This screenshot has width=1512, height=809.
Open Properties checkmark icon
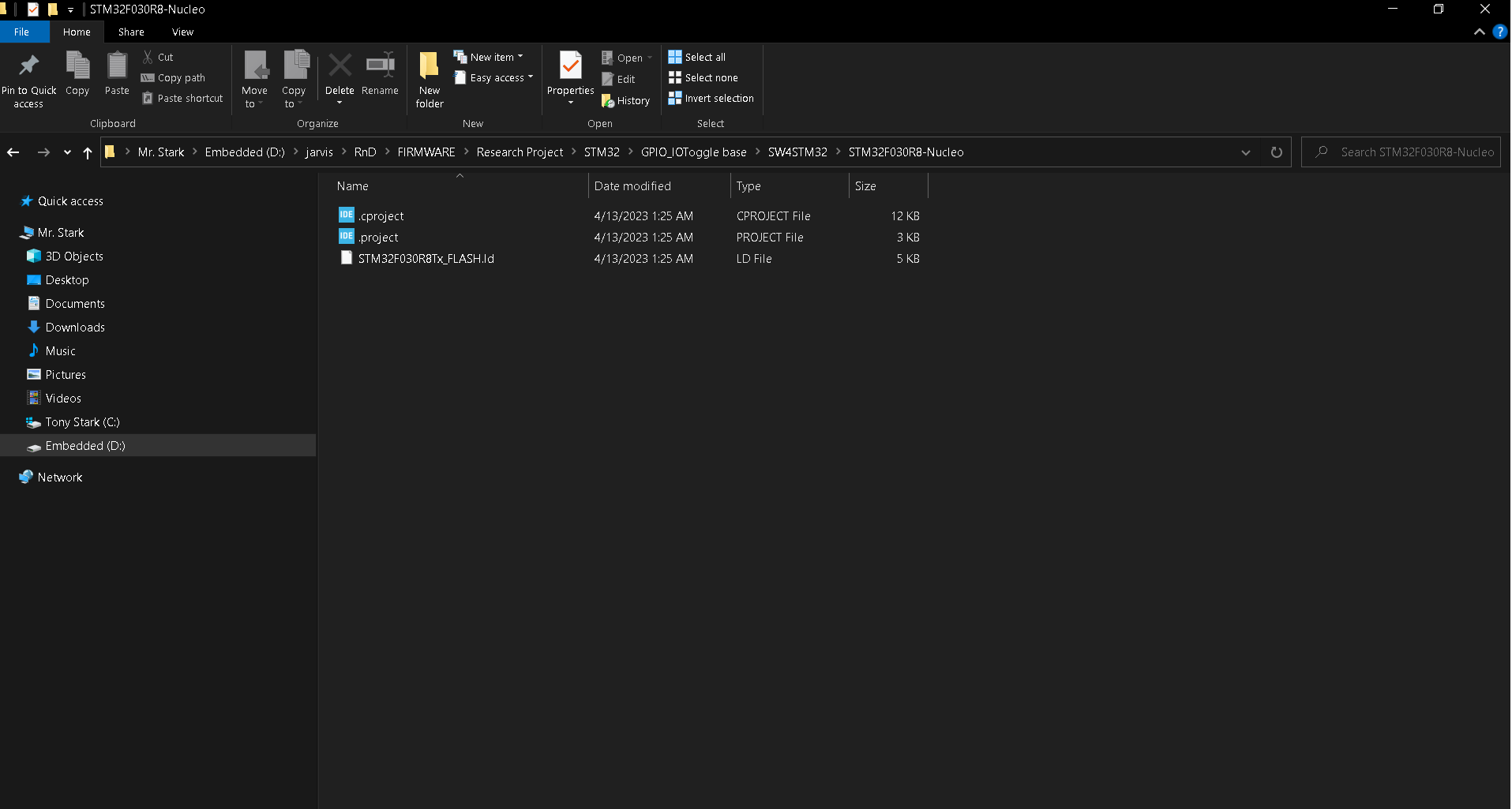coord(571,66)
